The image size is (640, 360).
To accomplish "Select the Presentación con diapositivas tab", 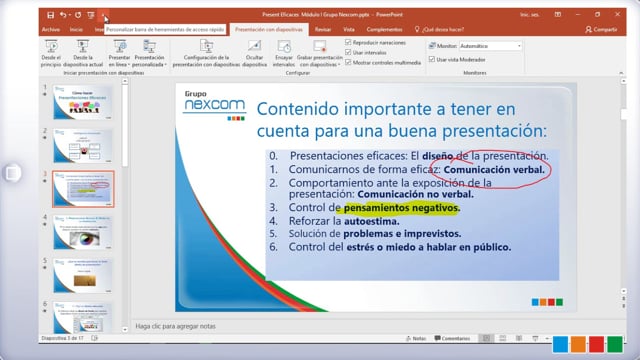I will [269, 29].
